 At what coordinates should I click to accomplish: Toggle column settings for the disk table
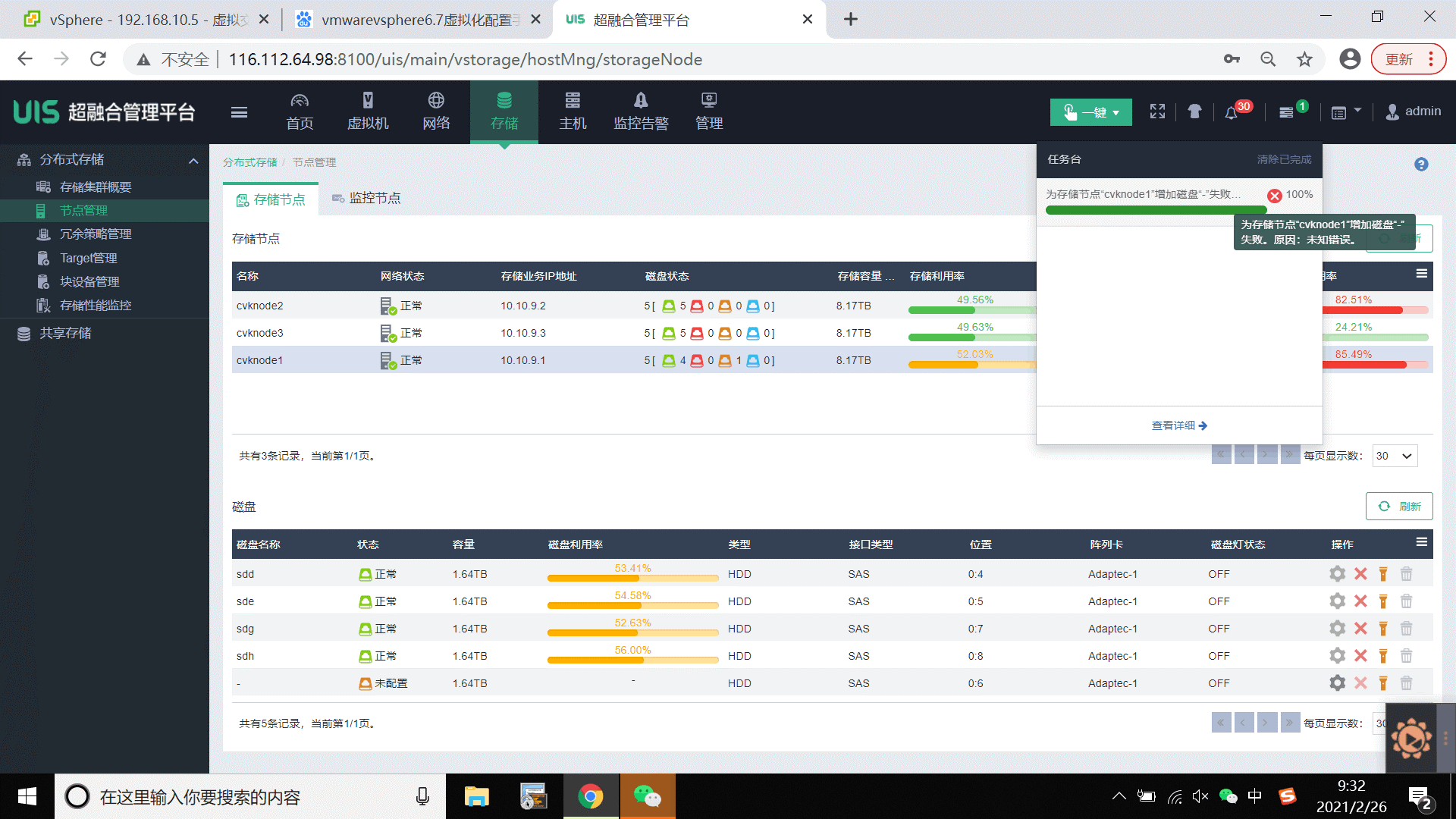click(x=1421, y=542)
